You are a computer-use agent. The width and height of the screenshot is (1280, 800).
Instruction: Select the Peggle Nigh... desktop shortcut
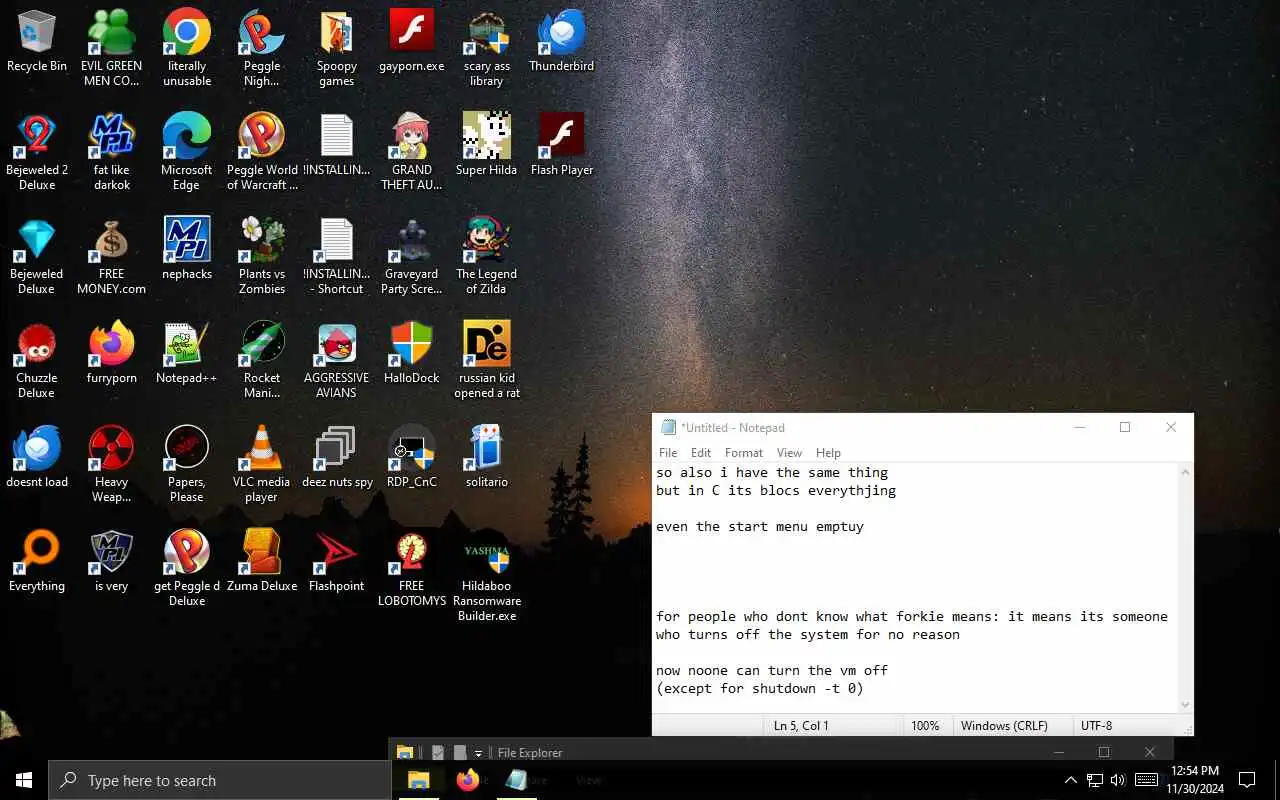(x=262, y=48)
